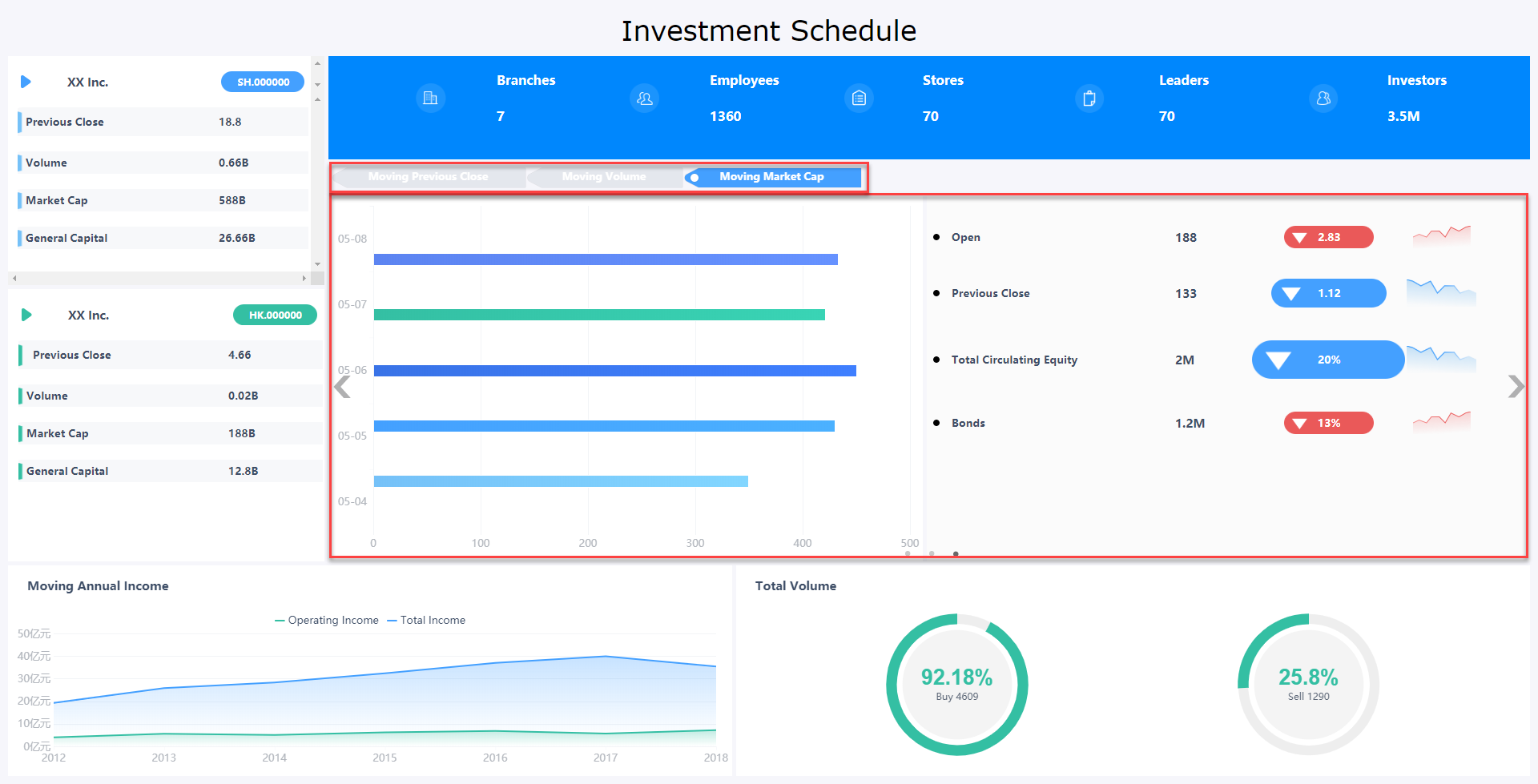Go to previous carousel slide arrow
The image size is (1538, 784).
click(342, 387)
